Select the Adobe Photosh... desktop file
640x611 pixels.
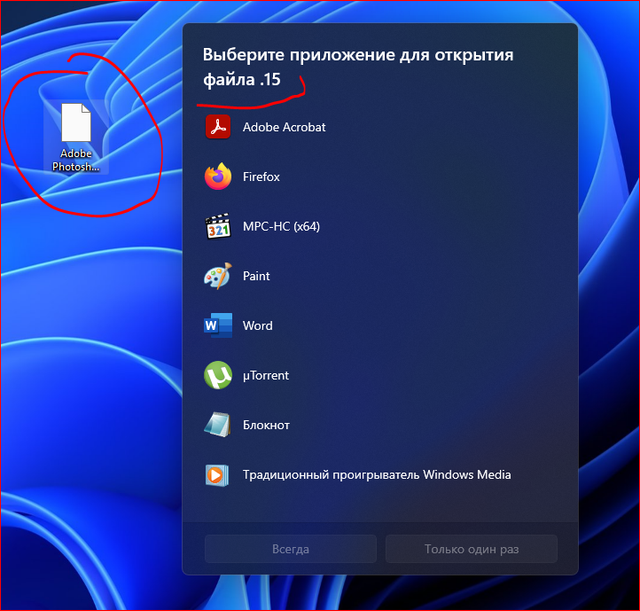pyautogui.click(x=76, y=138)
